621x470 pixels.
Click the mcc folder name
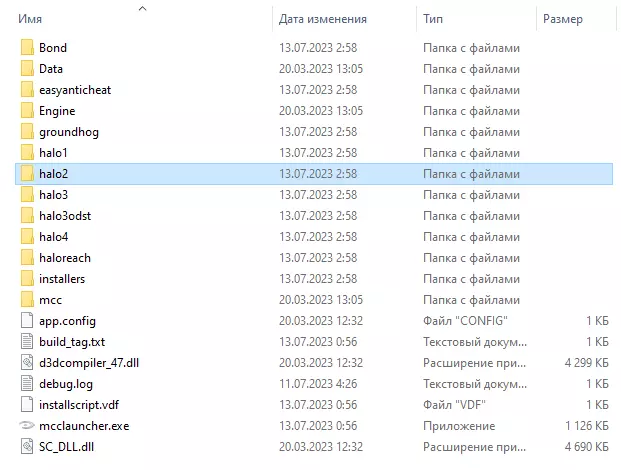coord(50,300)
